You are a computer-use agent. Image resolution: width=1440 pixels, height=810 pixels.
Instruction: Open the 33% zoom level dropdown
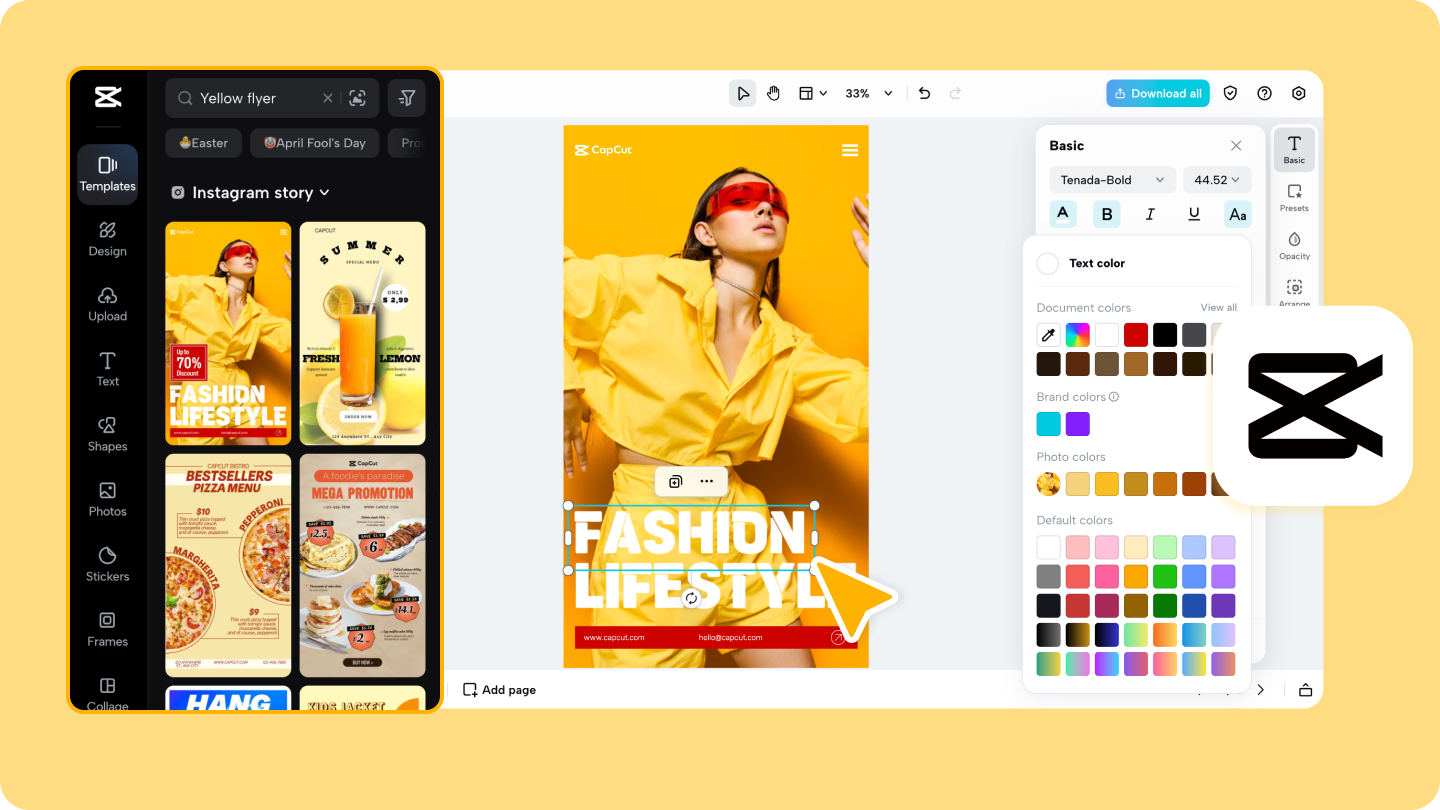[x=866, y=92]
